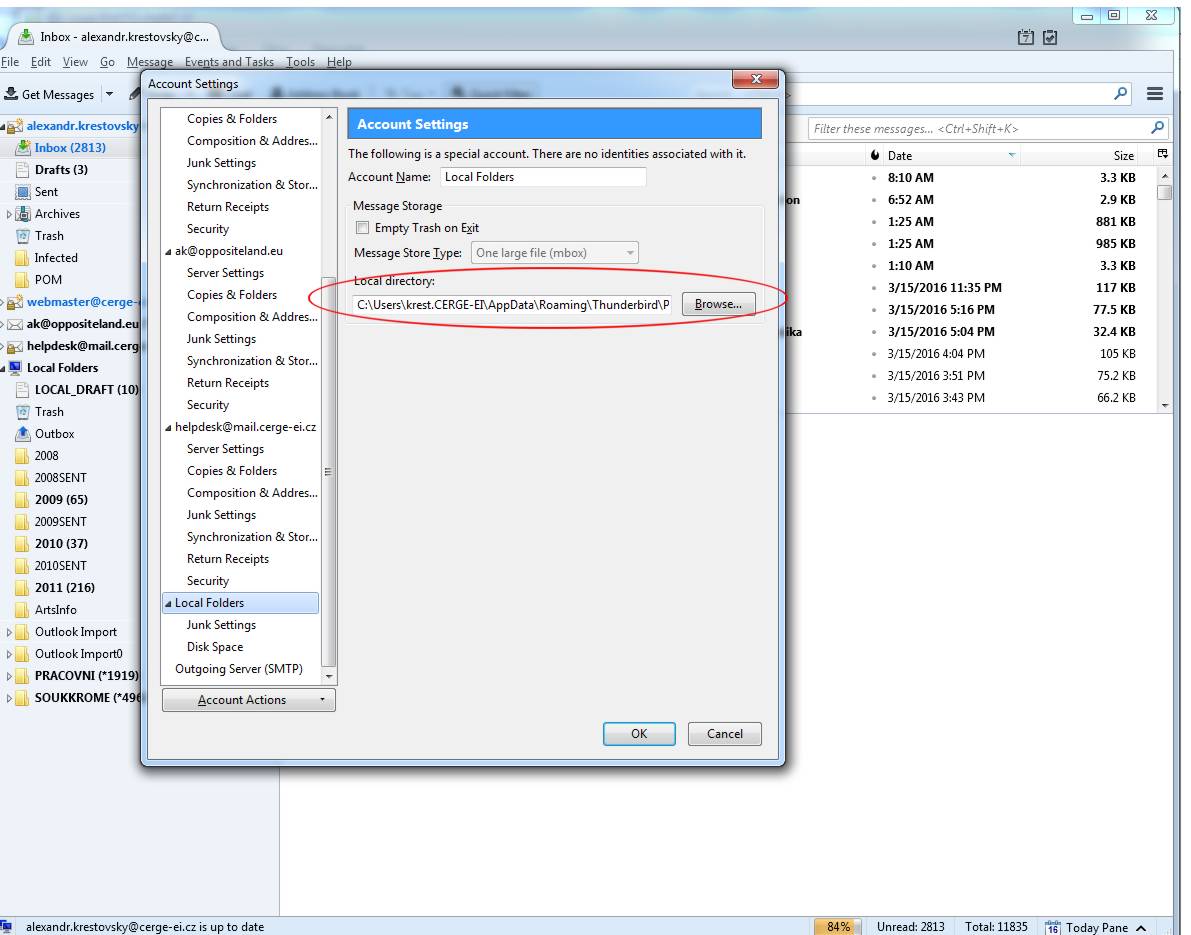Enable Empty Trash on Exit checkbox
Viewport: 1191px width, 935px height.
coord(363,228)
